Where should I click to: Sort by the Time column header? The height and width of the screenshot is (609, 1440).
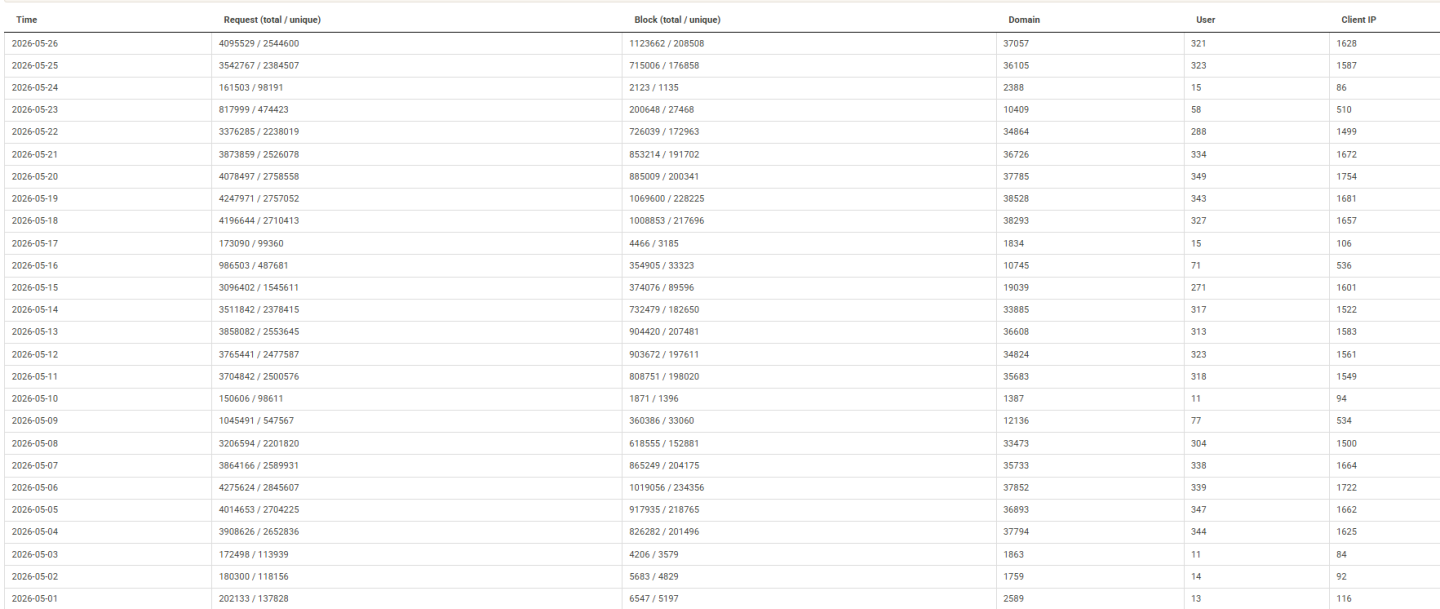[27, 20]
